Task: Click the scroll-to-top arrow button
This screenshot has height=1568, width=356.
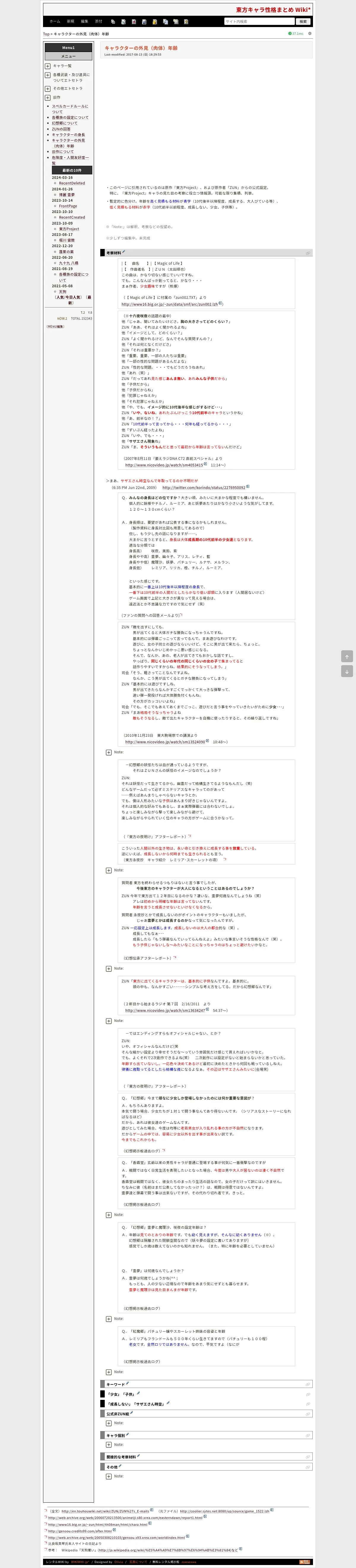Action: pyautogui.click(x=347, y=656)
